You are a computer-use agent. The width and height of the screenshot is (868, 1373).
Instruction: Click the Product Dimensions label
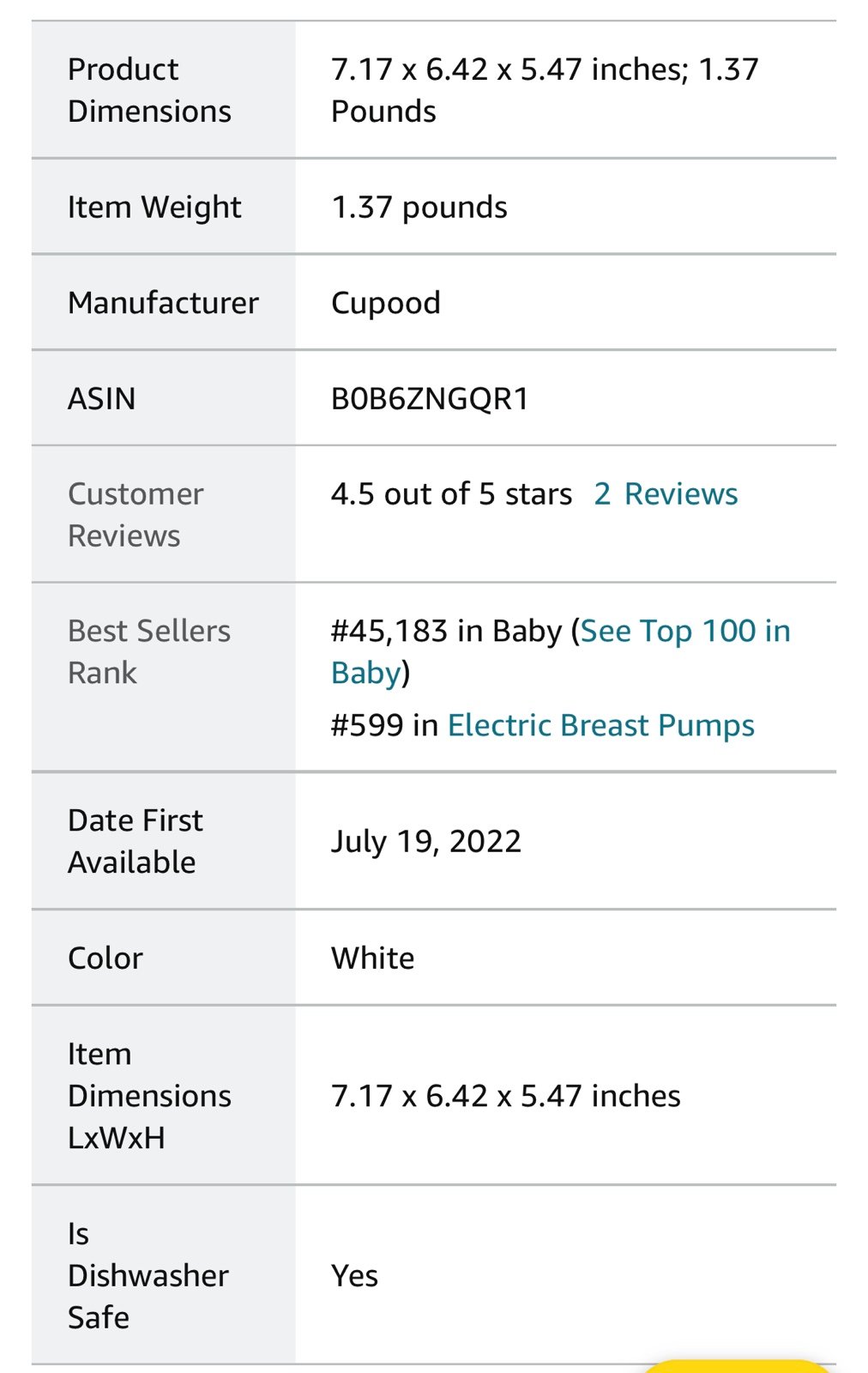[149, 90]
